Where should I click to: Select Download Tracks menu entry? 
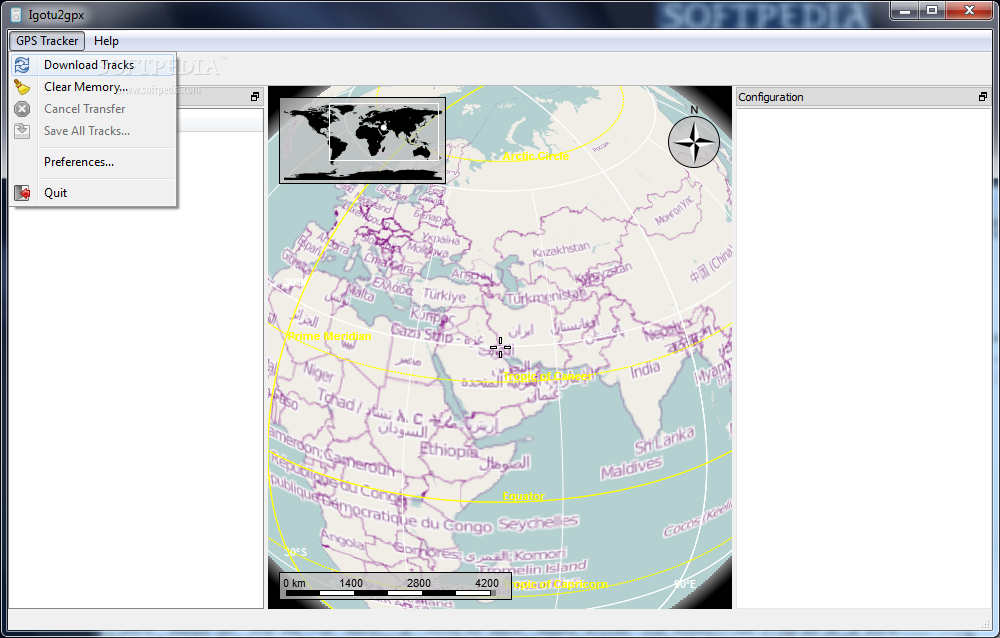tap(93, 65)
